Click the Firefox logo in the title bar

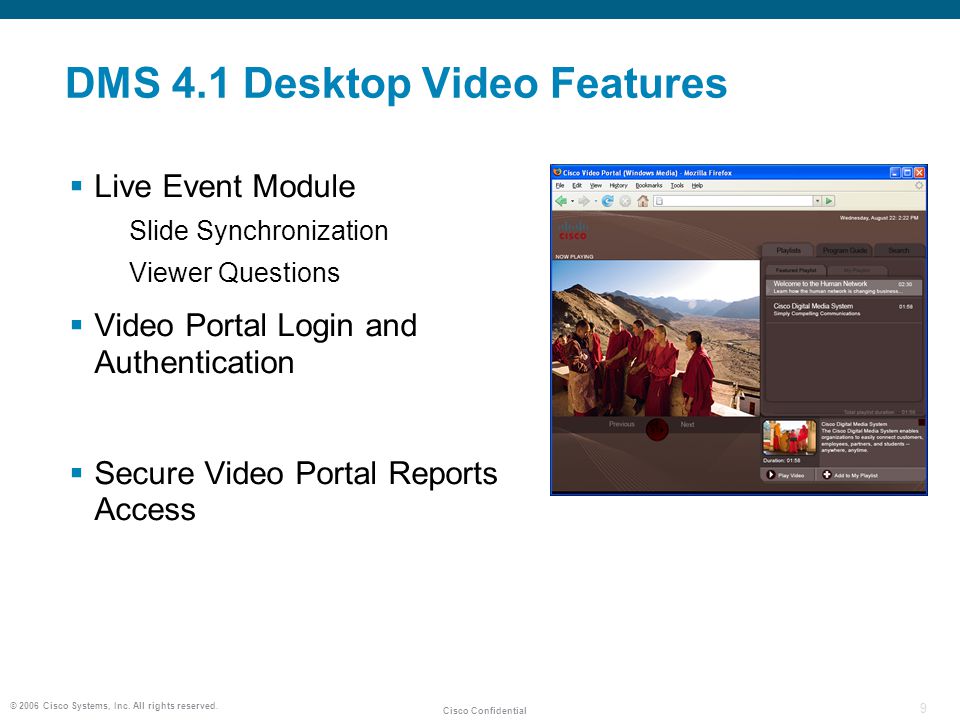(x=557, y=173)
